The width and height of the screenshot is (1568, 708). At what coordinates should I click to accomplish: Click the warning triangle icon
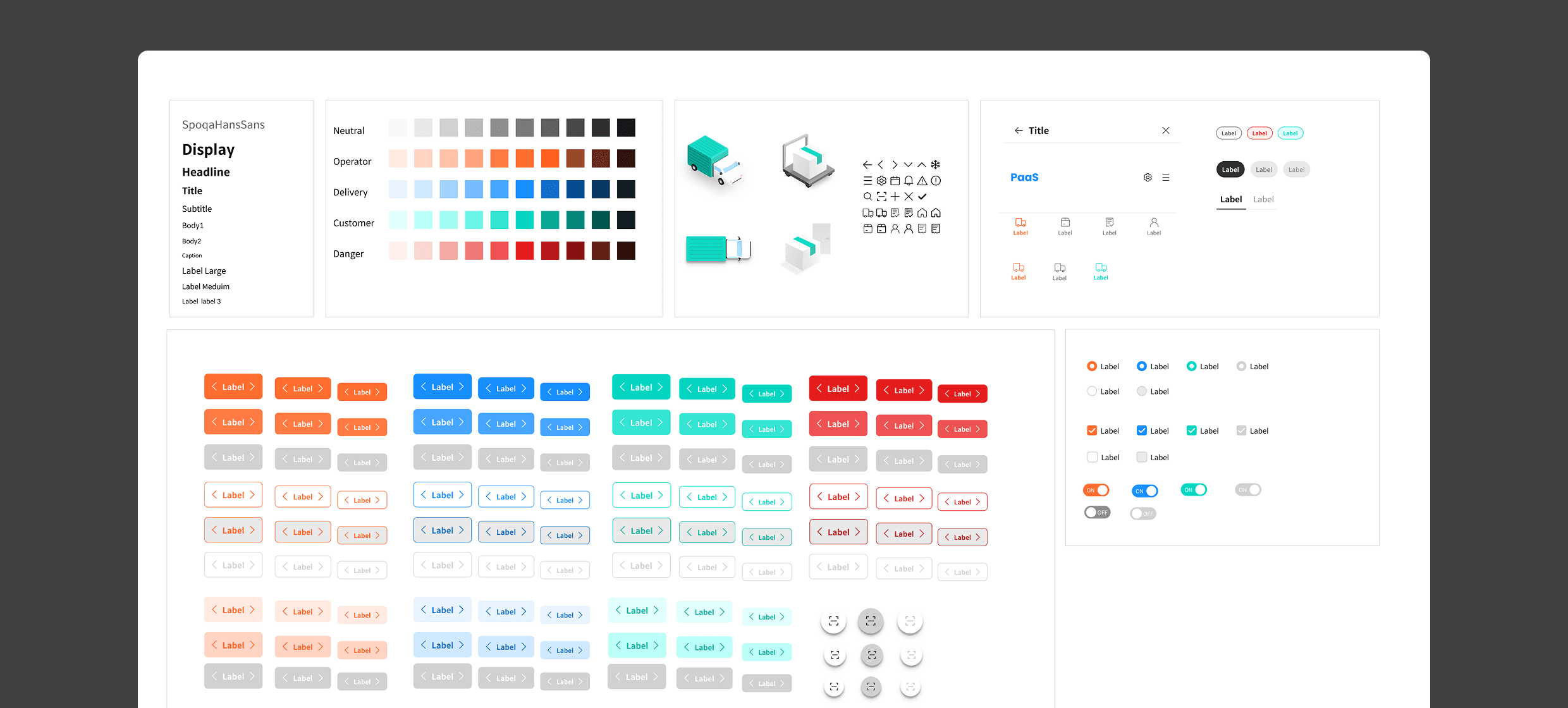pos(922,181)
